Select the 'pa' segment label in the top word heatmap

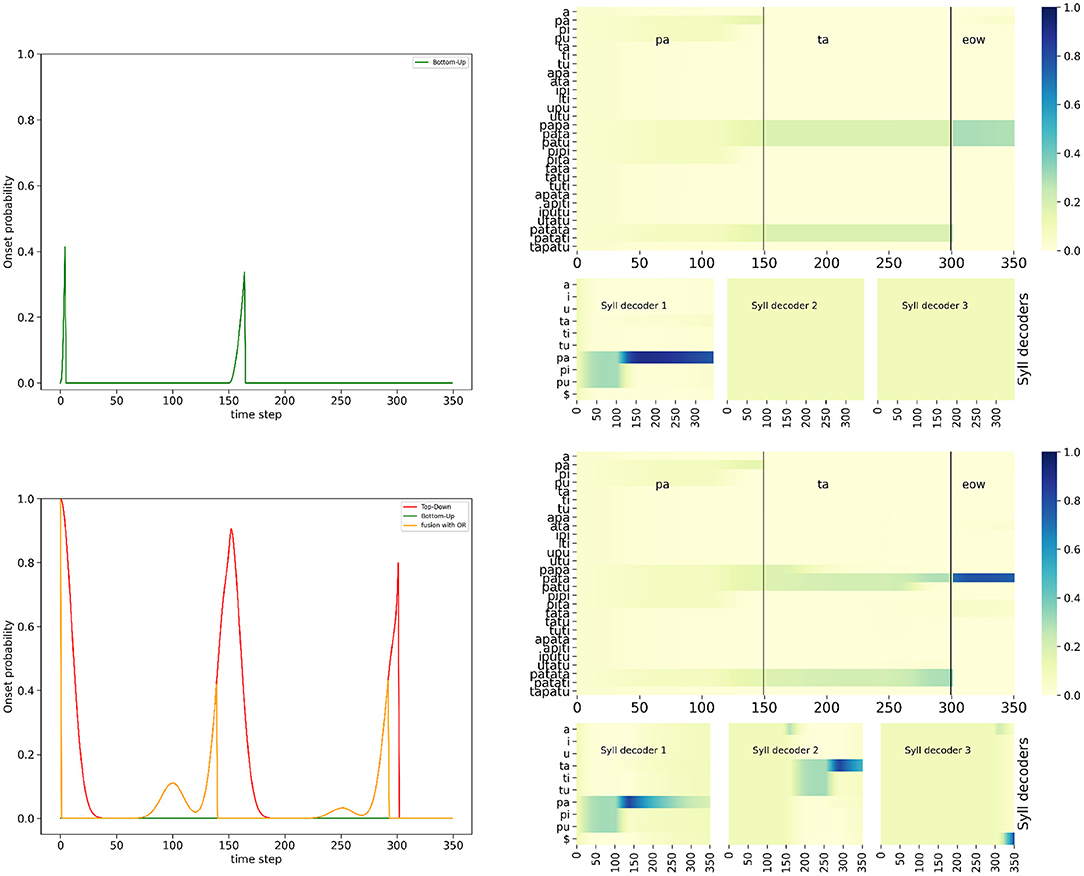click(662, 40)
